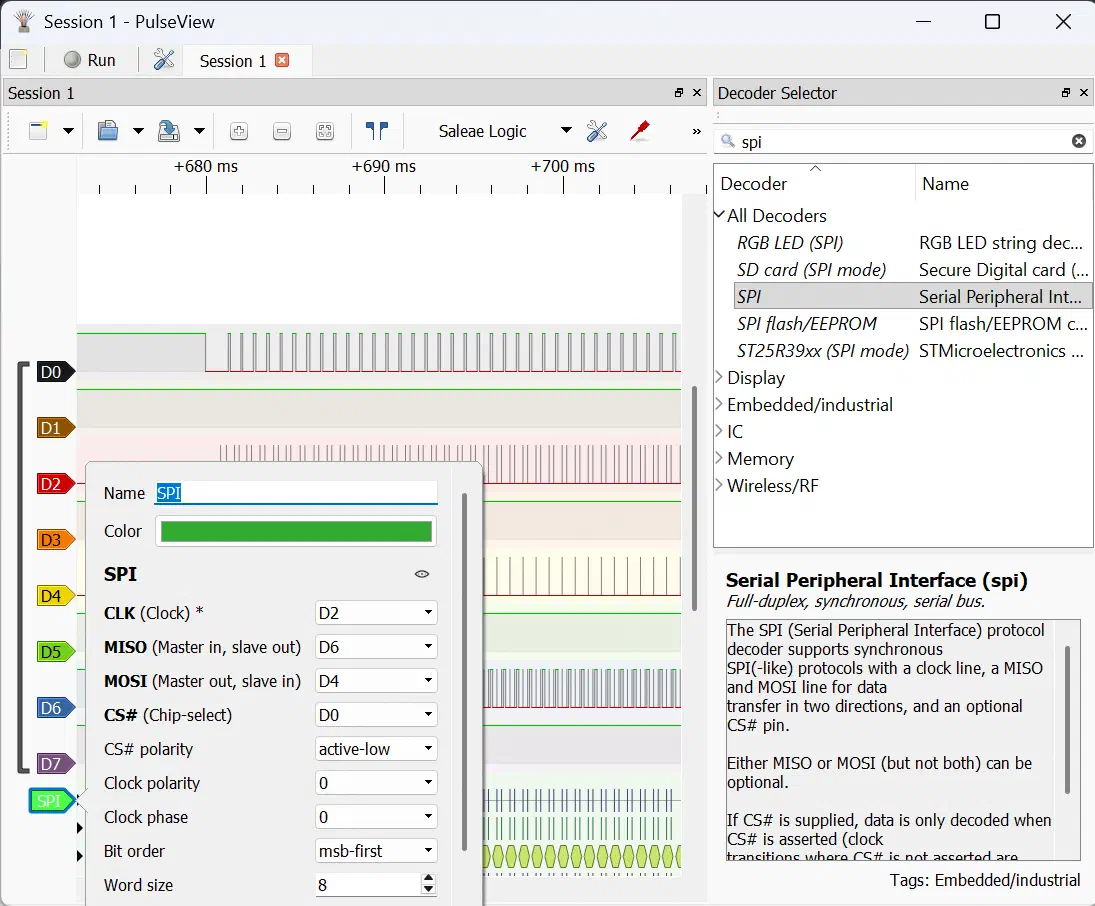Click the save capture icon
Image resolution: width=1095 pixels, height=906 pixels.
pos(168,131)
